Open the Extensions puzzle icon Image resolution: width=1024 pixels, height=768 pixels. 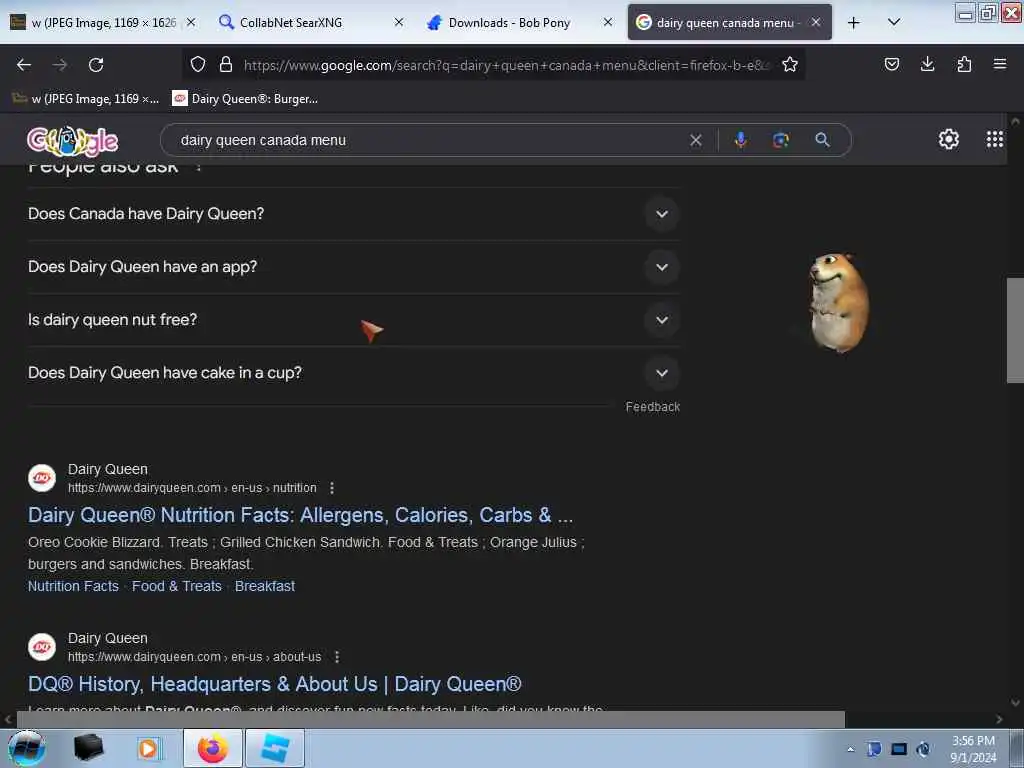point(964,64)
